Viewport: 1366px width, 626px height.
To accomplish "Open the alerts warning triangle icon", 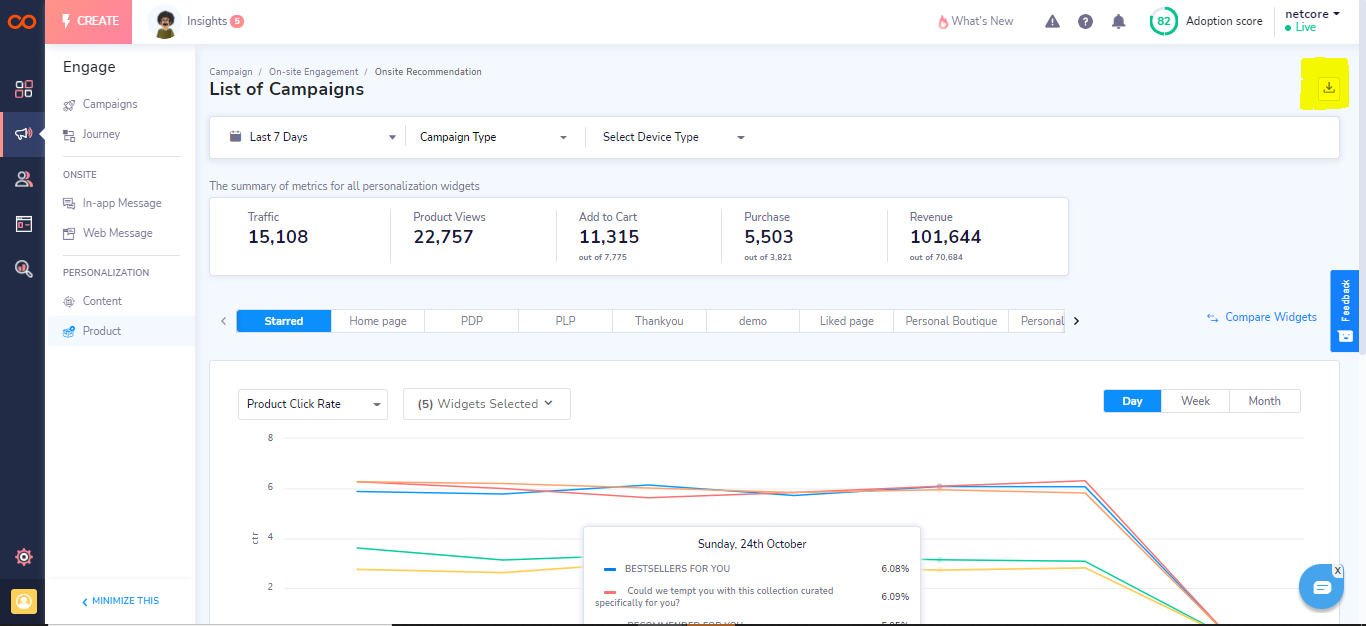I will [1052, 21].
